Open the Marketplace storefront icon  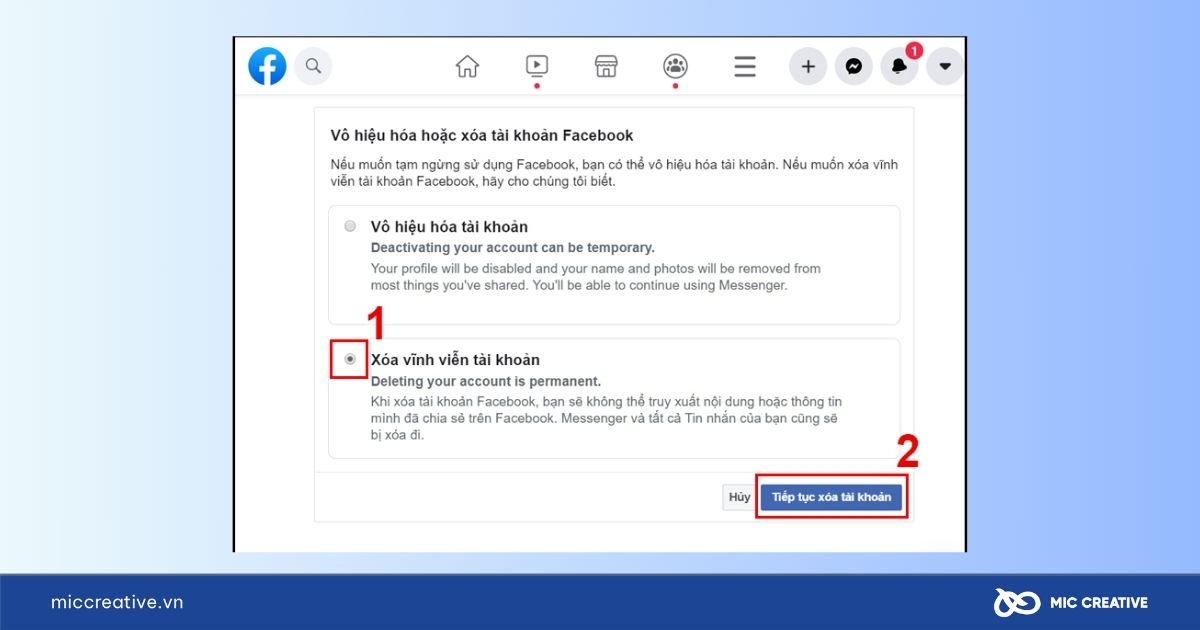(606, 67)
